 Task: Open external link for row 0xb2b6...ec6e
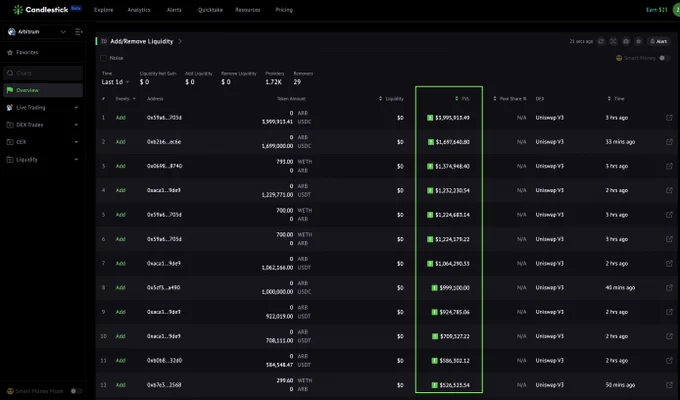pyautogui.click(x=669, y=142)
